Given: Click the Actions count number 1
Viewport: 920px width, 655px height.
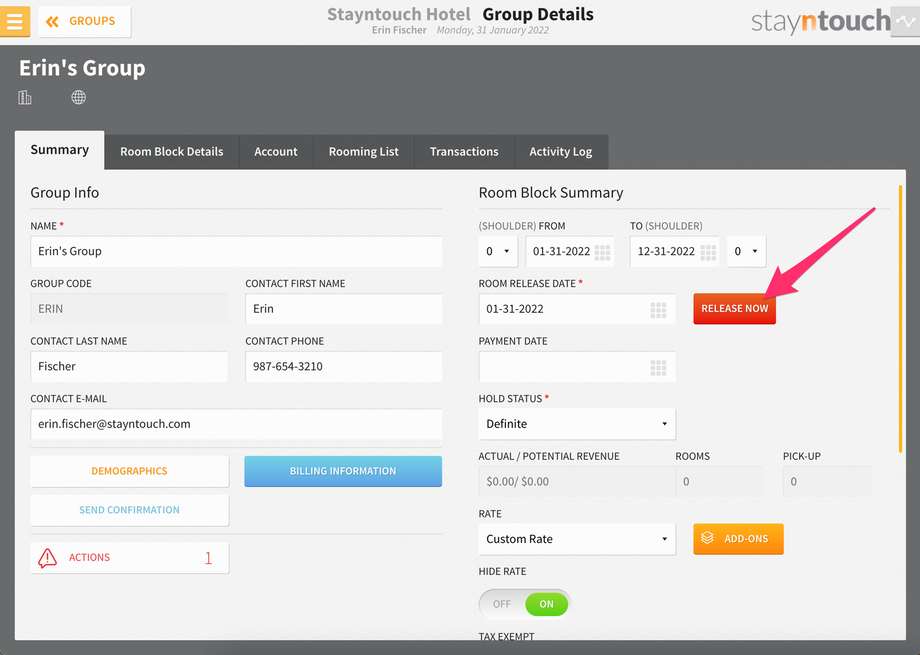Looking at the screenshot, I should (x=208, y=558).
